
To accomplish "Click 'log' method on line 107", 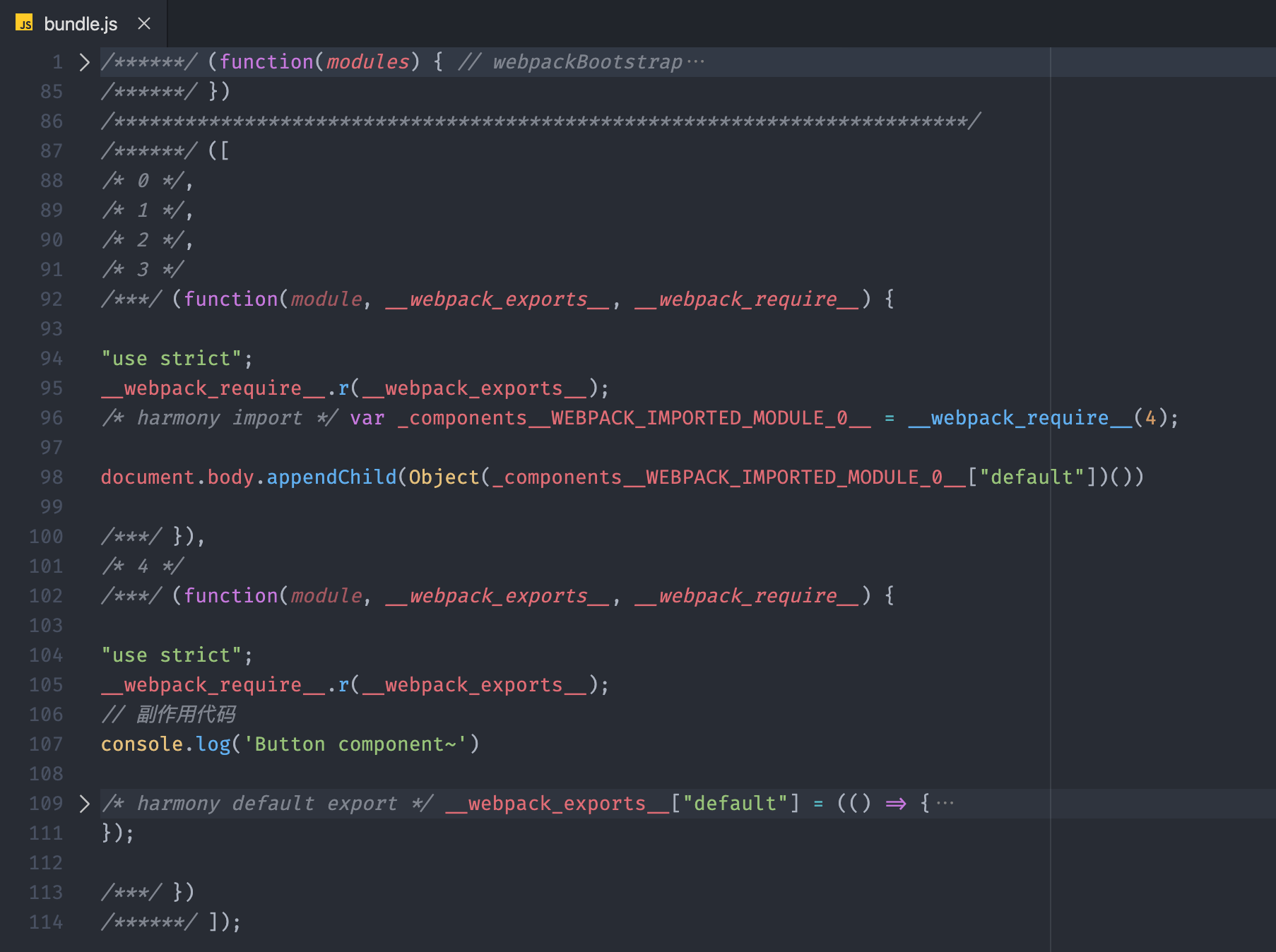I will pyautogui.click(x=213, y=744).
